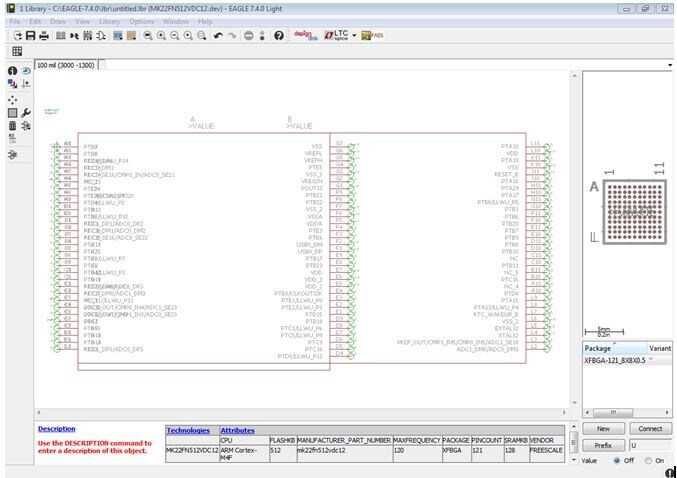Click the New package button
This screenshot has width=677, height=478.
tap(603, 428)
